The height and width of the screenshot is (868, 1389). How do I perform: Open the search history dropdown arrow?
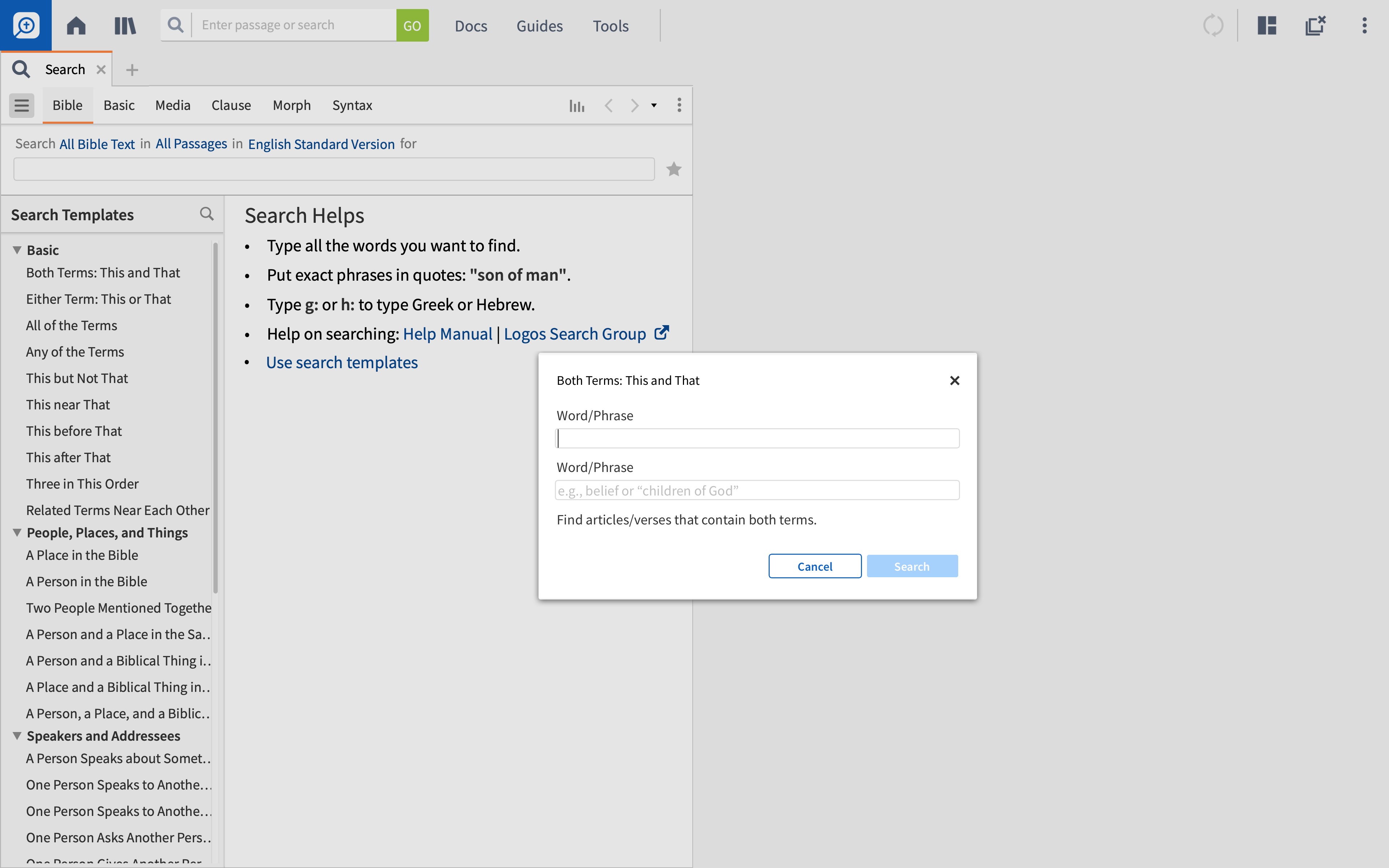tap(654, 106)
